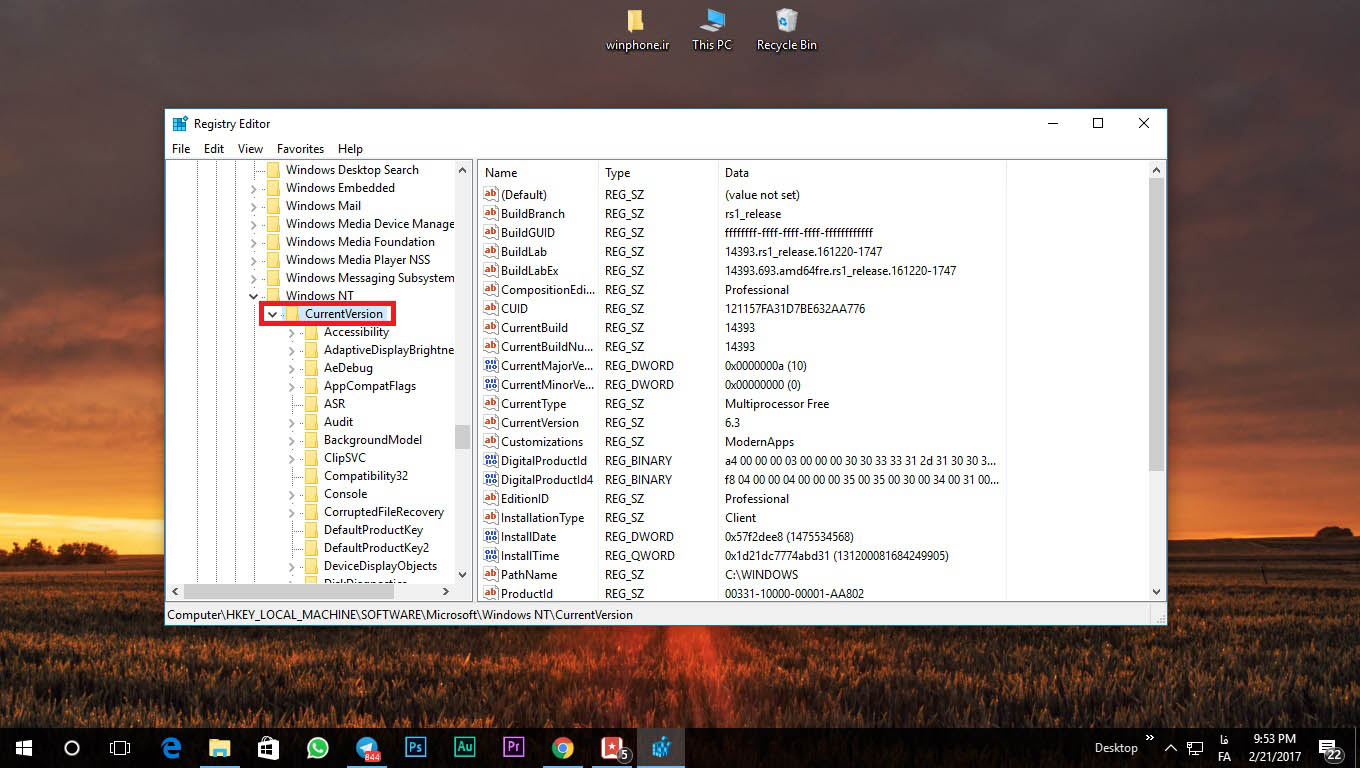Image resolution: width=1360 pixels, height=768 pixels.
Task: Select the ProductId value name
Action: point(526,593)
